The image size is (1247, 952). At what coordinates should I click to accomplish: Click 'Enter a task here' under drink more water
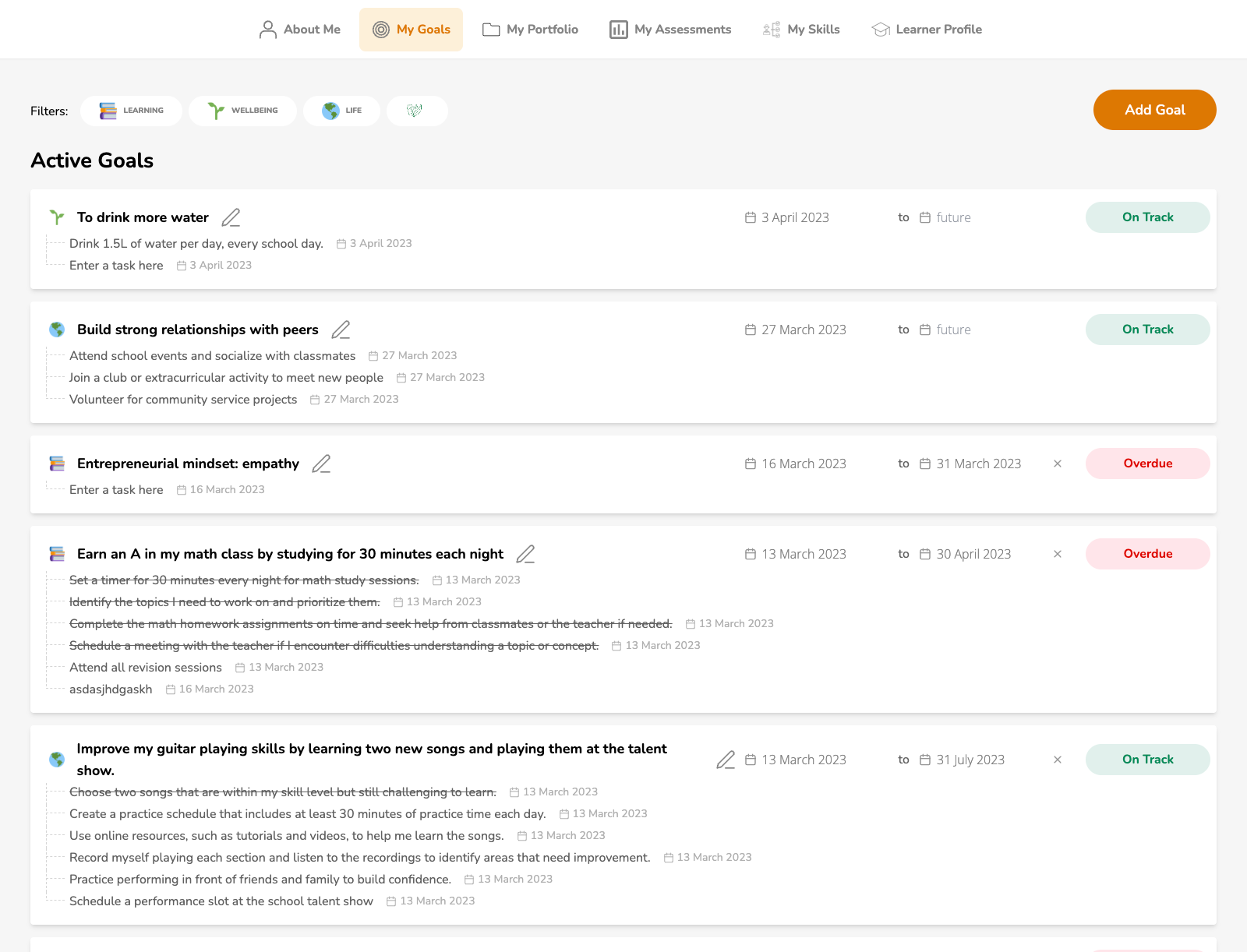pos(116,266)
